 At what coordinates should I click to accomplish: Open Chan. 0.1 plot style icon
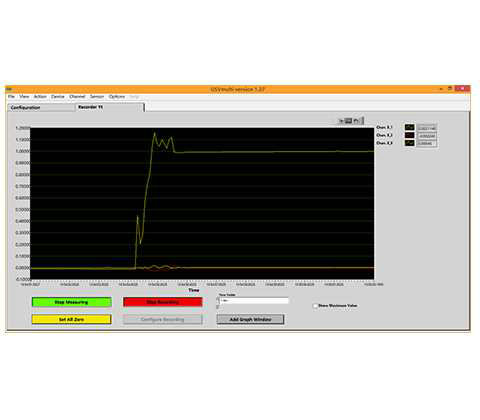(410, 128)
